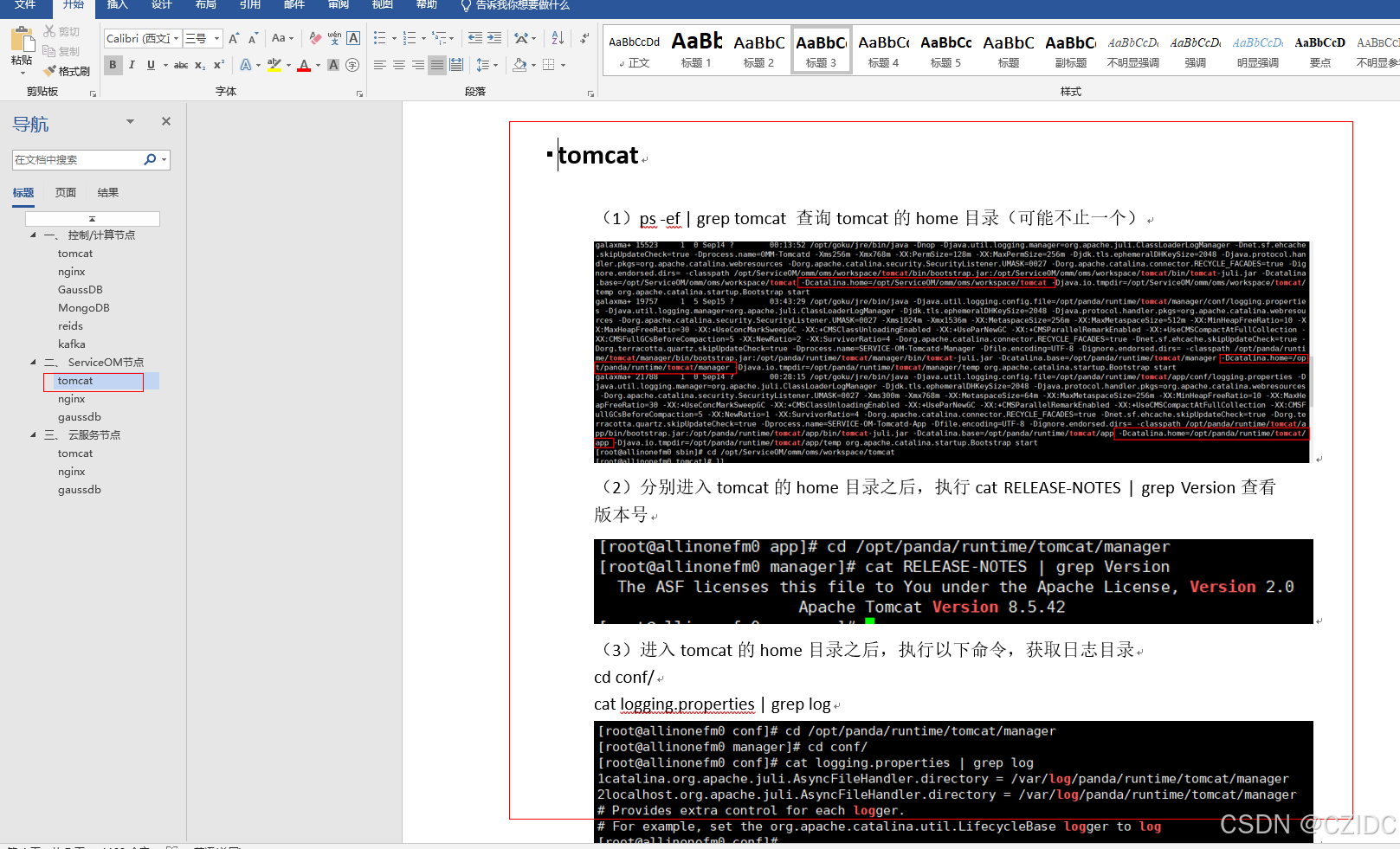Viewport: 1400px width, 849px height.
Task: Click the search magnifier in navigation pane
Action: (150, 159)
